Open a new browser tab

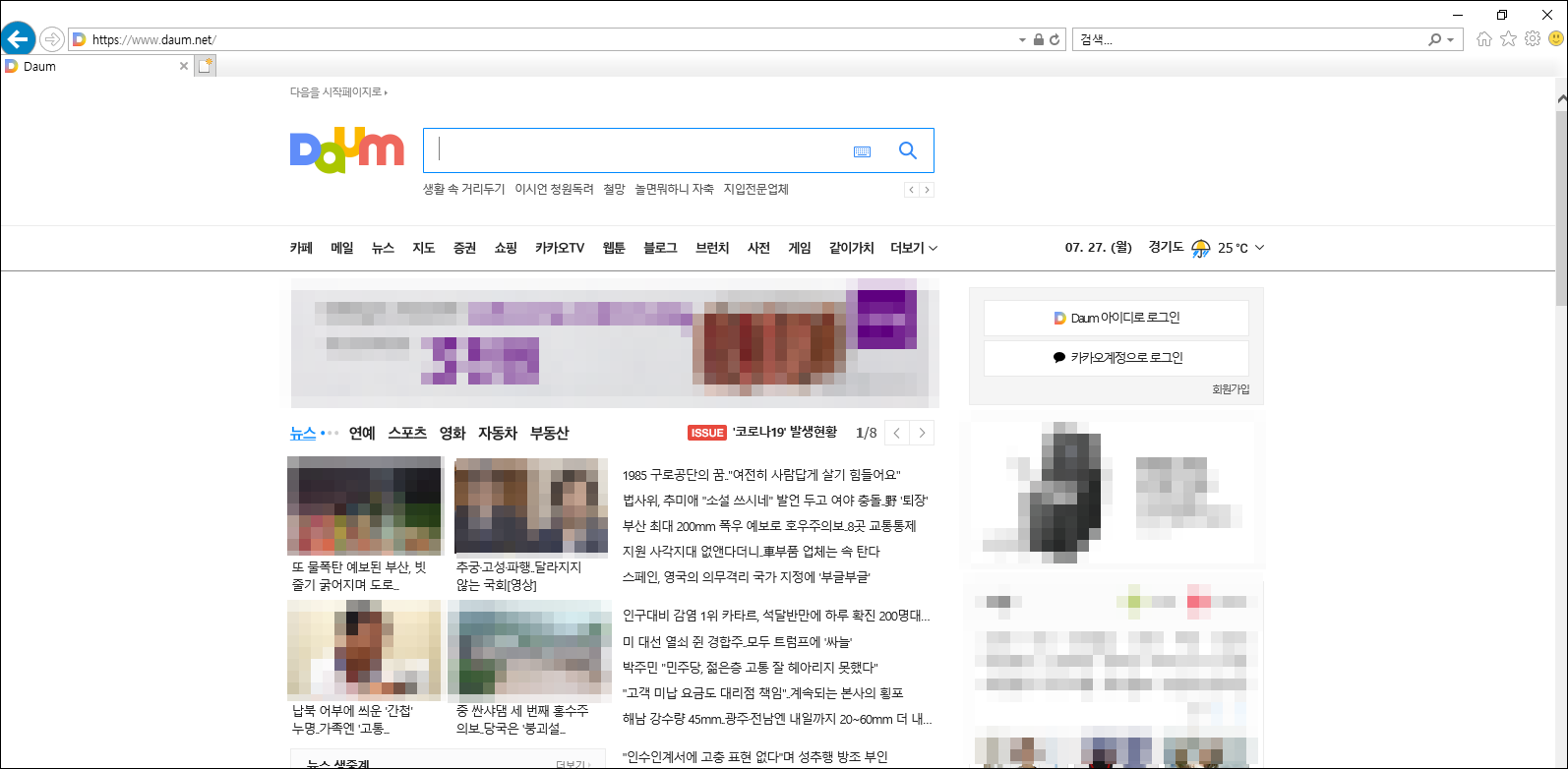coord(205,66)
